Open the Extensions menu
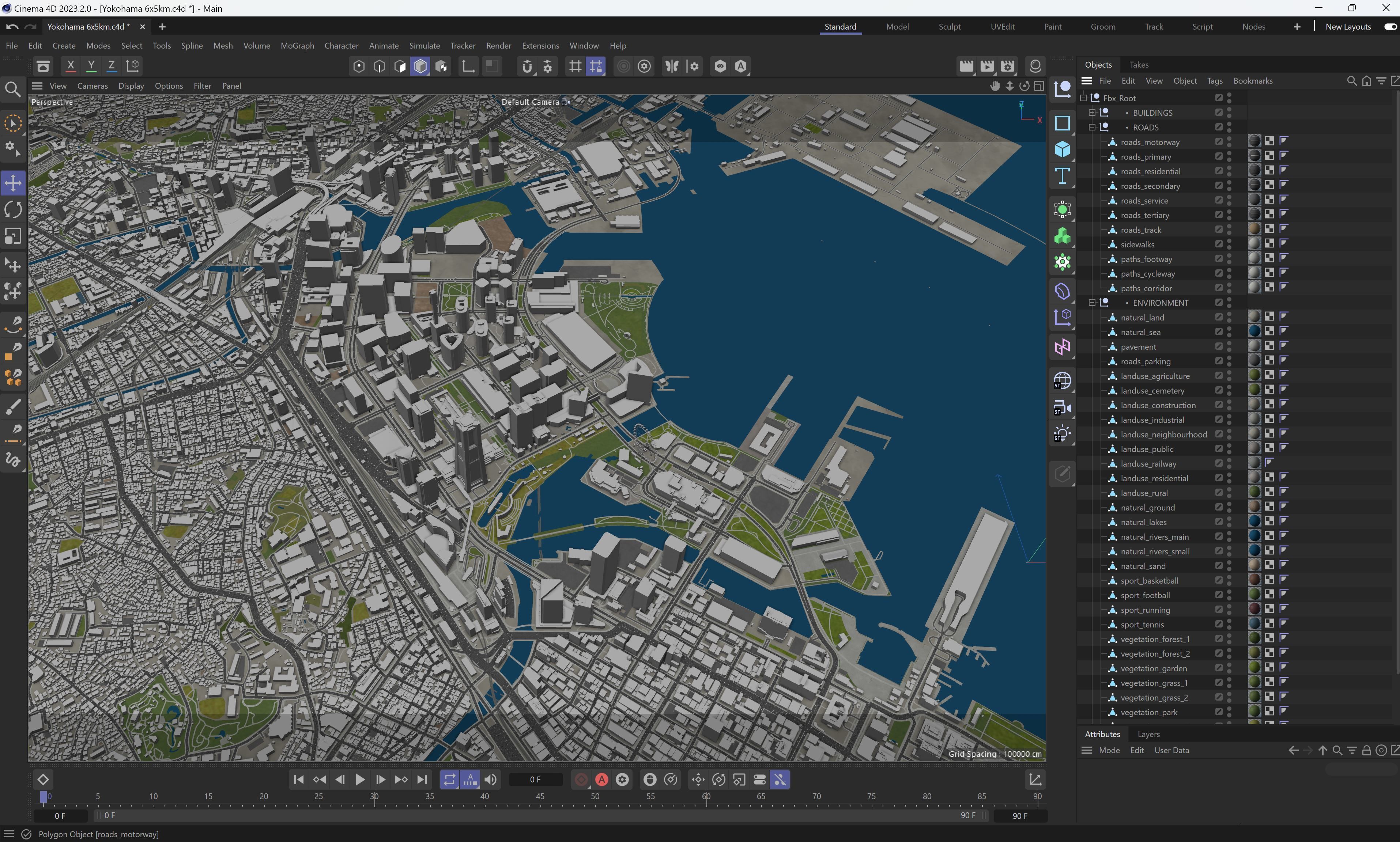The width and height of the screenshot is (1400, 842). (x=540, y=45)
